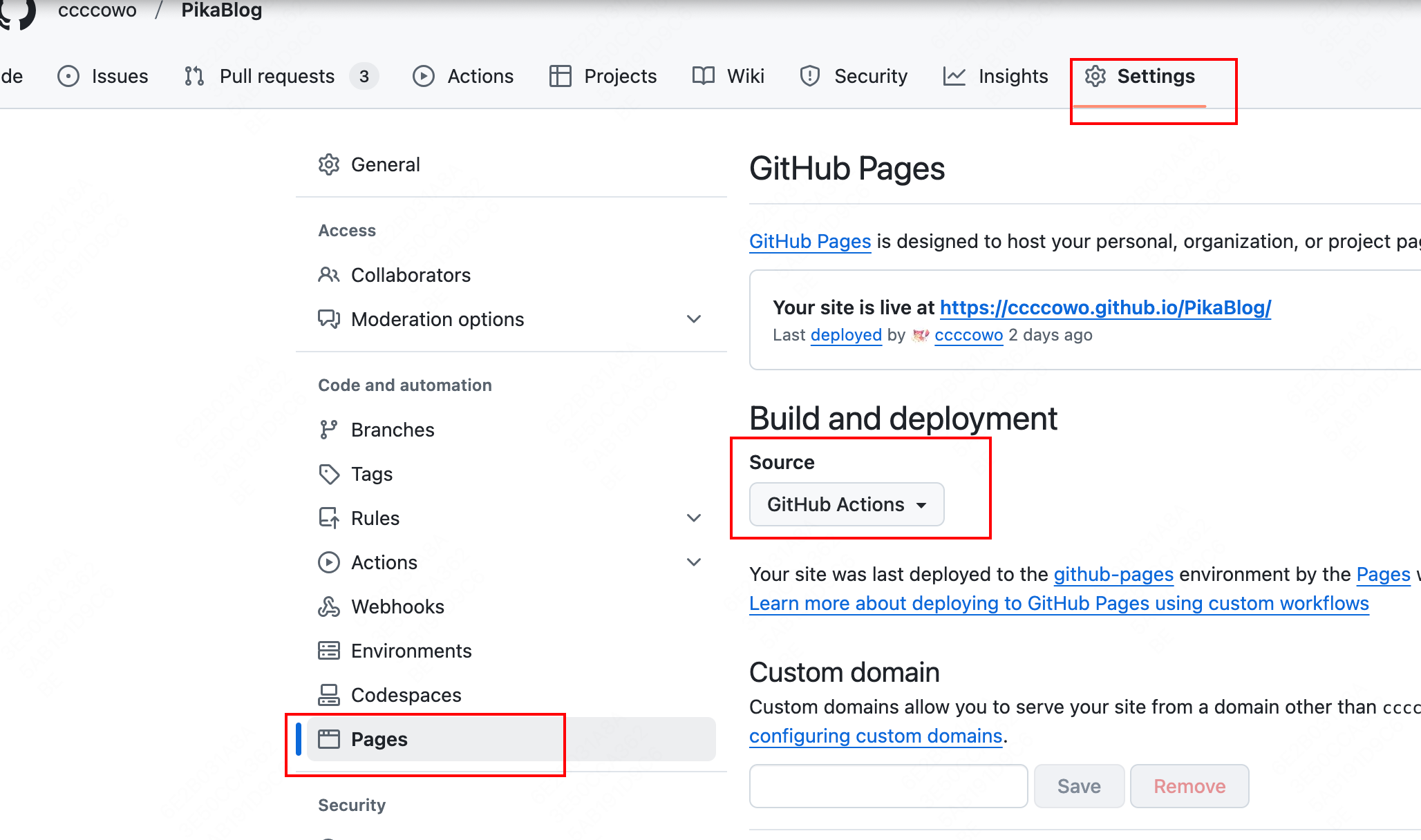The image size is (1421, 840).
Task: Click the github-pages environment link
Action: pyautogui.click(x=1113, y=575)
